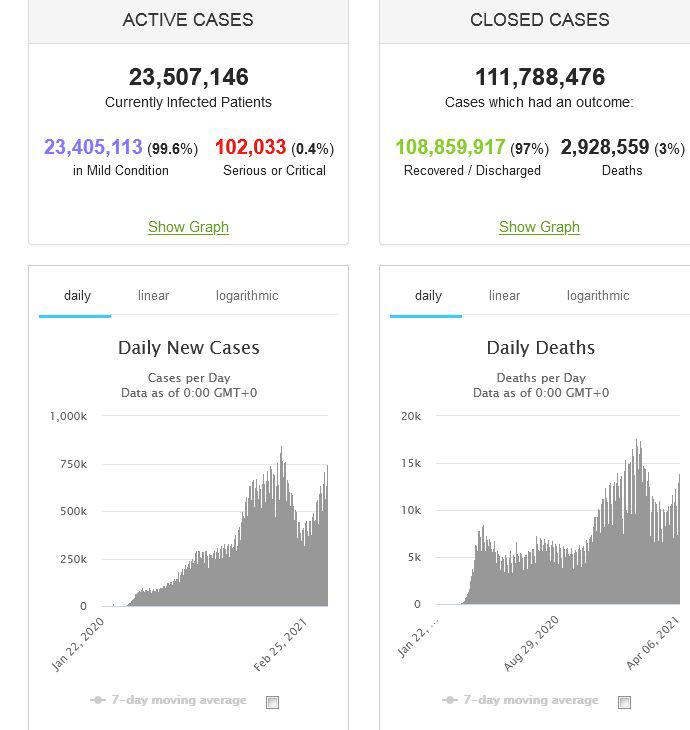Click the 23,507,146 currently infected total
Image resolution: width=690 pixels, height=730 pixels.
click(188, 77)
